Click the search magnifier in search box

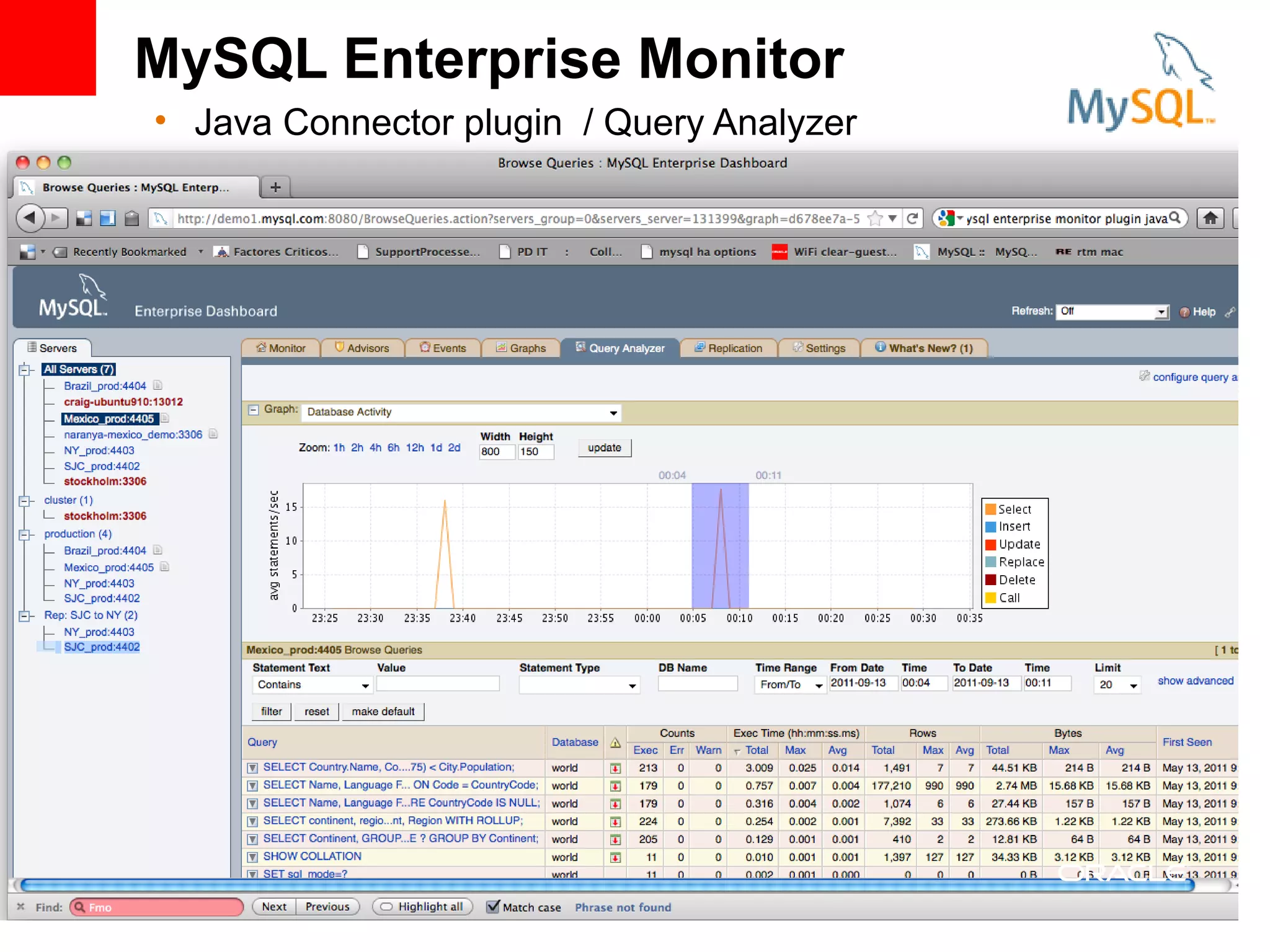[x=1175, y=218]
